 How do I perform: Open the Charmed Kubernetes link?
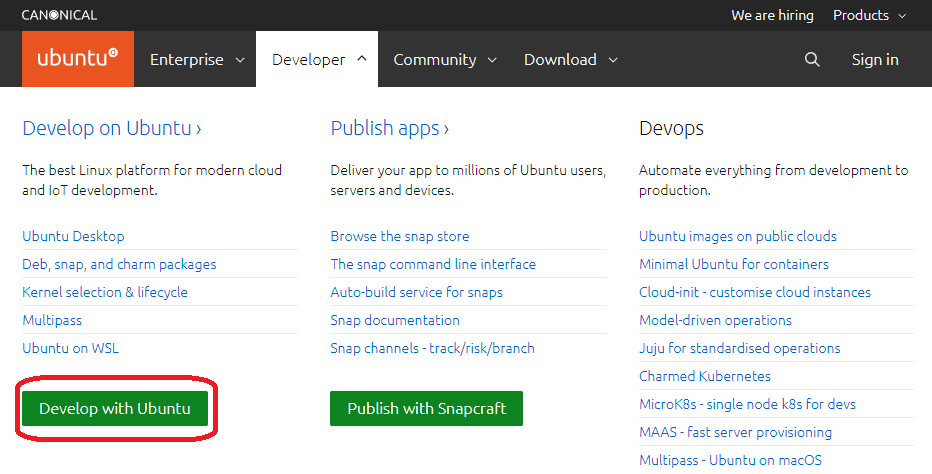[704, 376]
